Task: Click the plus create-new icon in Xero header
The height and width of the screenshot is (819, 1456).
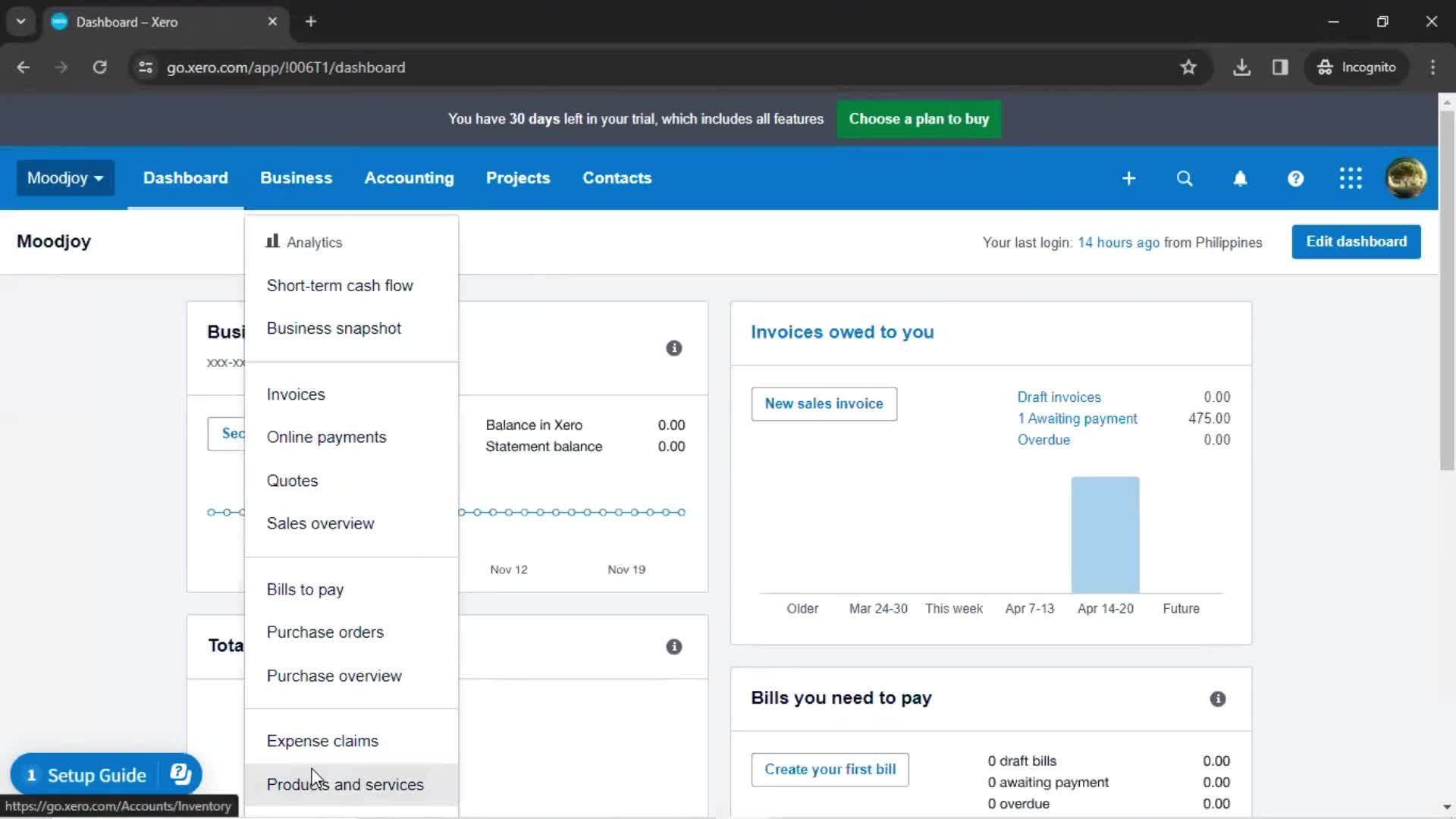Action: pos(1128,178)
